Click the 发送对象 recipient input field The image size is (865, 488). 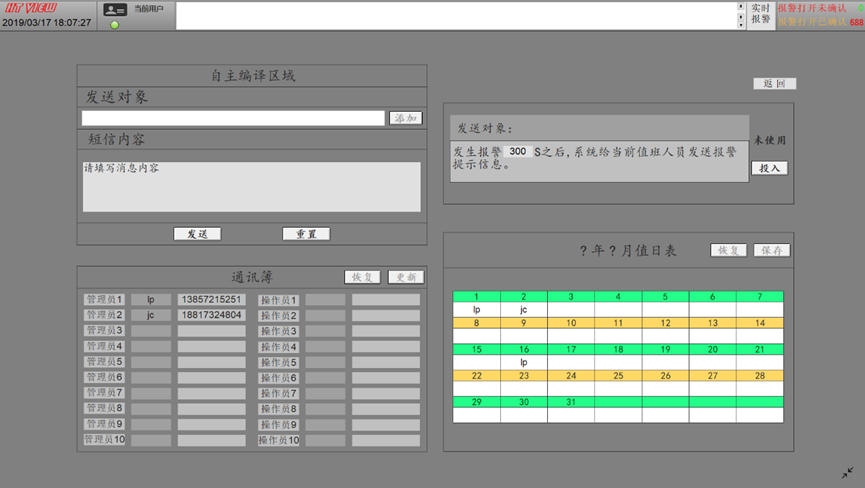(233, 118)
